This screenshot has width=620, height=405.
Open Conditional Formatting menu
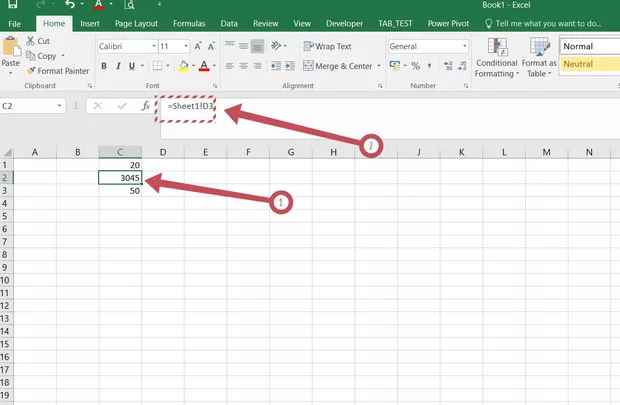click(x=497, y=58)
